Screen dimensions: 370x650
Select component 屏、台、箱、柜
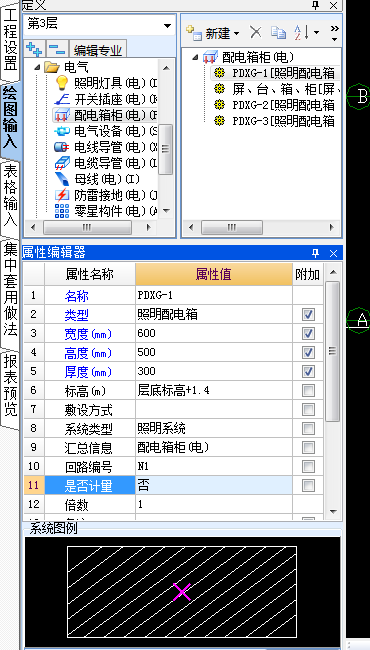click(277, 89)
